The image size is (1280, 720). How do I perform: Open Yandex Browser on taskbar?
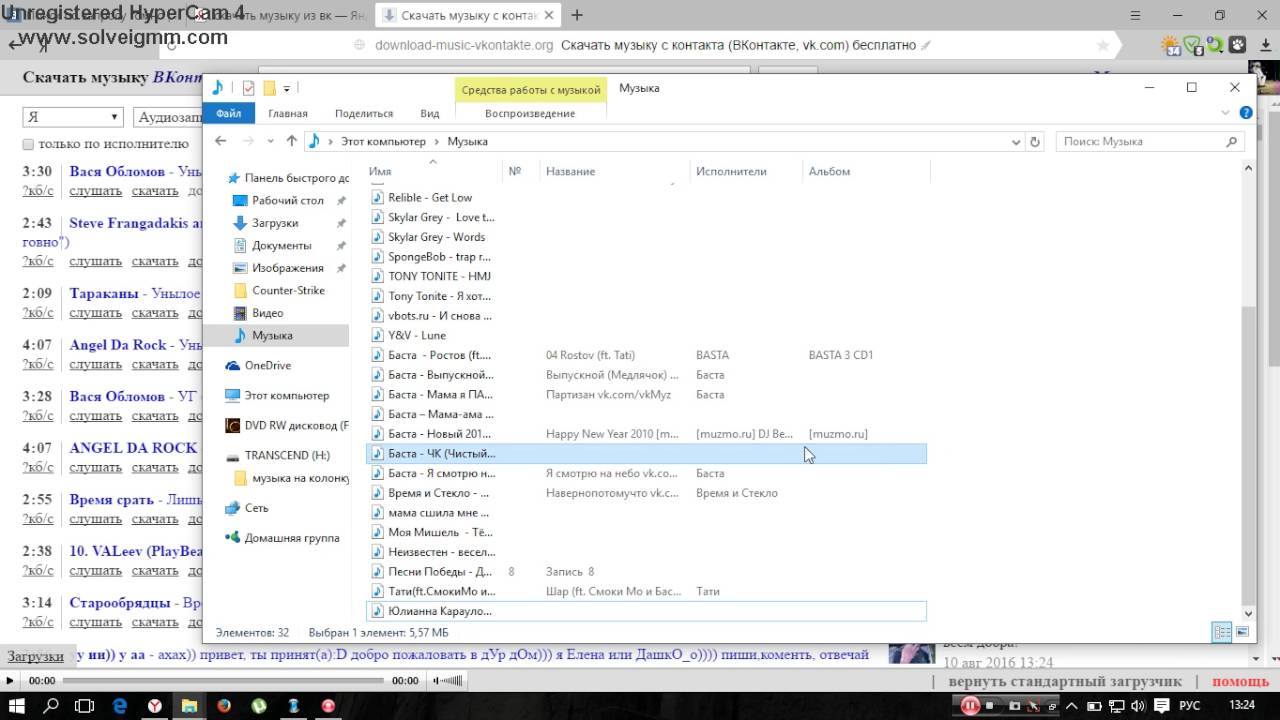(x=155, y=706)
